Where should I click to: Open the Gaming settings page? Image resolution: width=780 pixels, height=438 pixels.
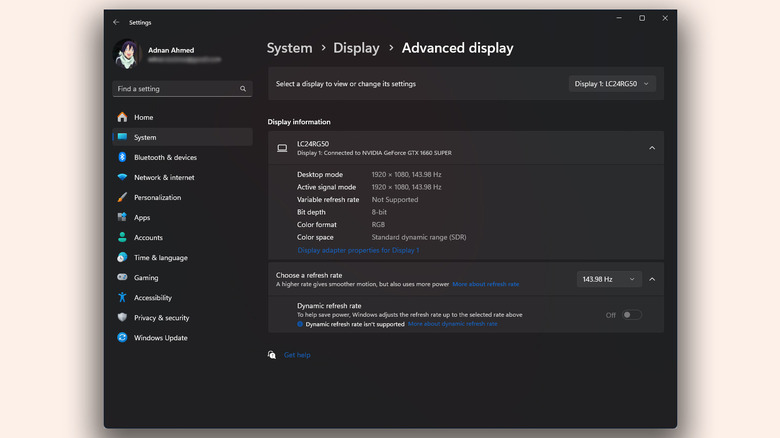click(146, 277)
